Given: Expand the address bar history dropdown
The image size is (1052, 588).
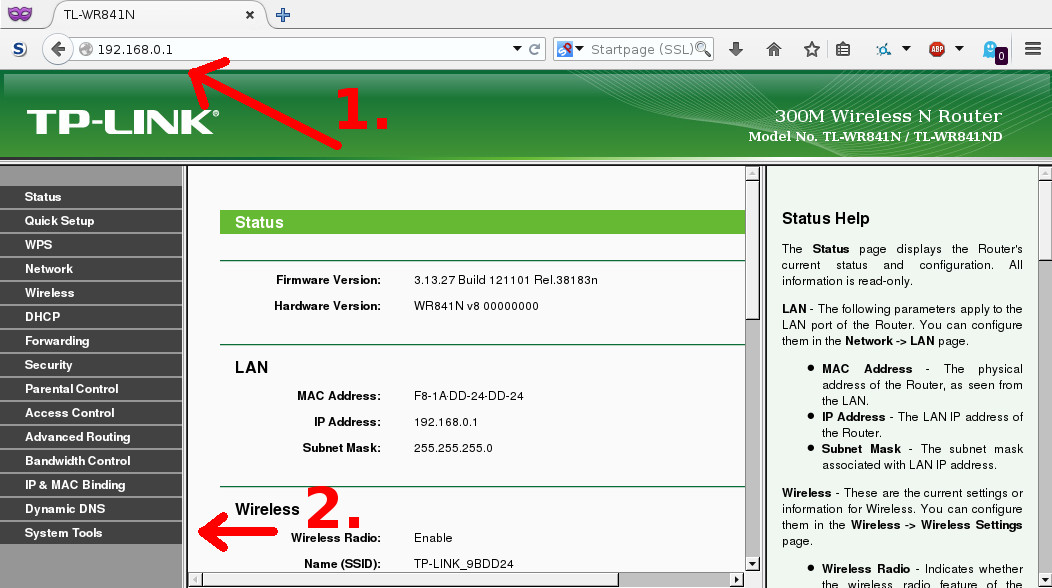Looking at the screenshot, I should [x=517, y=49].
